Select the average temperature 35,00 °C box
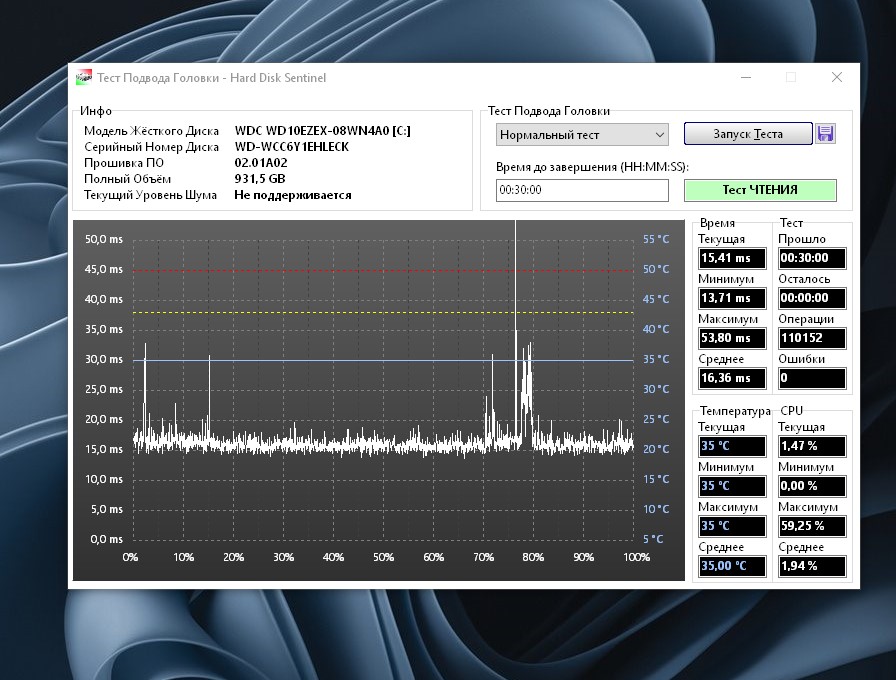This screenshot has width=896, height=680. (x=732, y=566)
